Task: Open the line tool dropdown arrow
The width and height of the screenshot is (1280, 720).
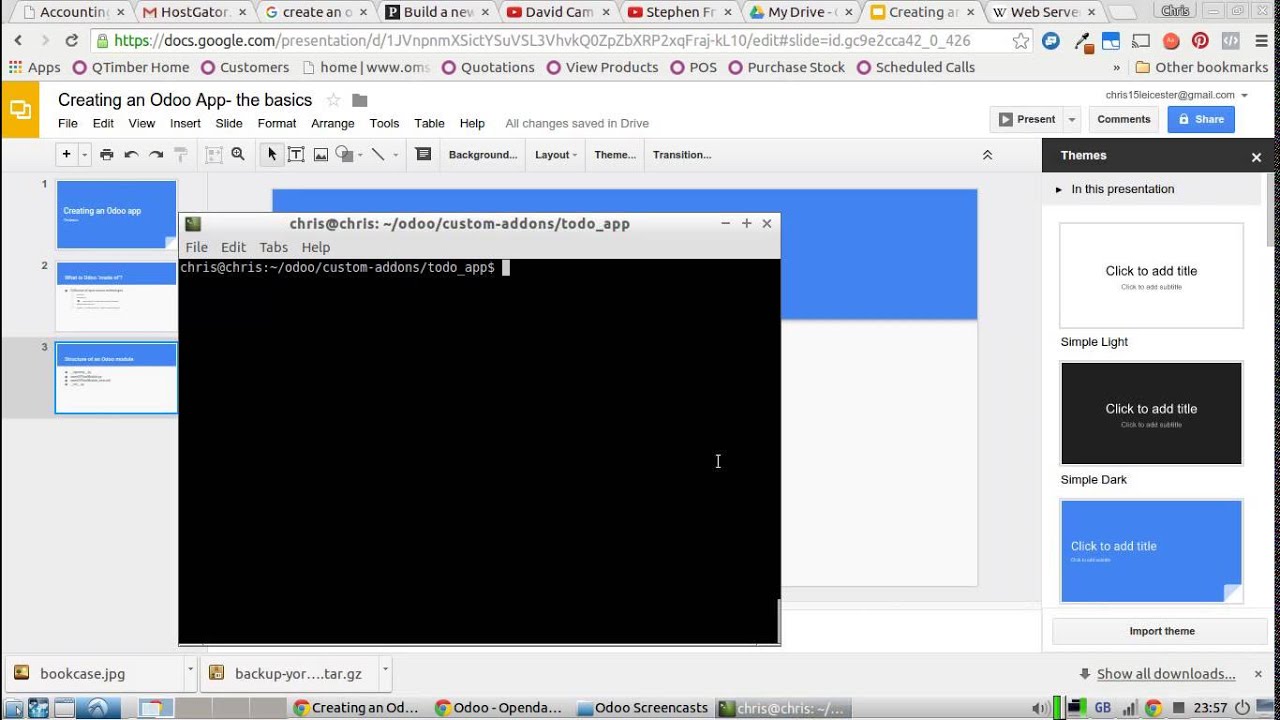Action: coord(396,155)
